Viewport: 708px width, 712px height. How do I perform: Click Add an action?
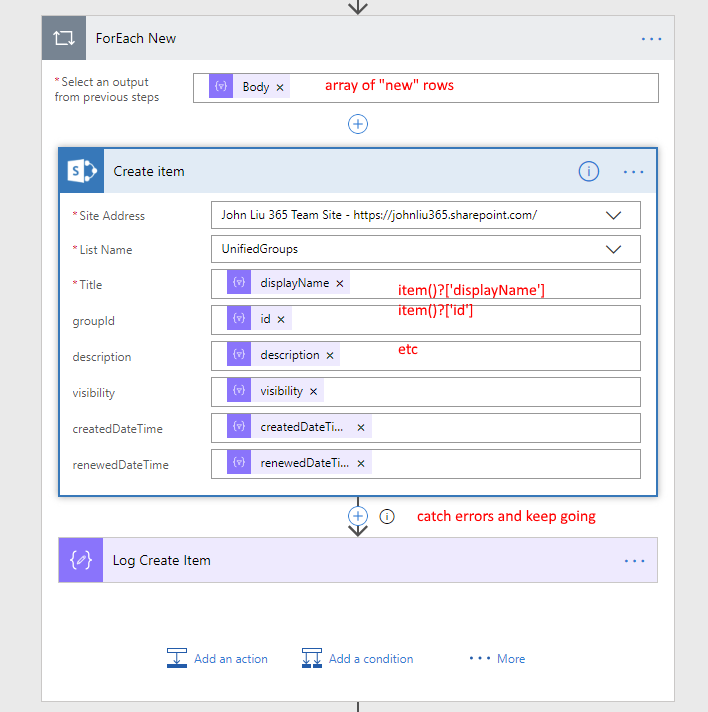pos(218,659)
